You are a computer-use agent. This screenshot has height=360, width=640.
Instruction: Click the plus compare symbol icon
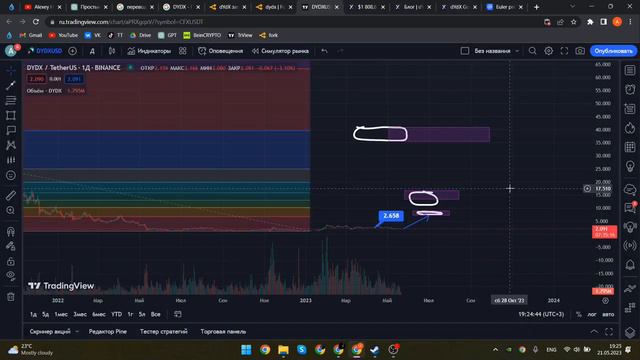pyautogui.click(x=72, y=51)
